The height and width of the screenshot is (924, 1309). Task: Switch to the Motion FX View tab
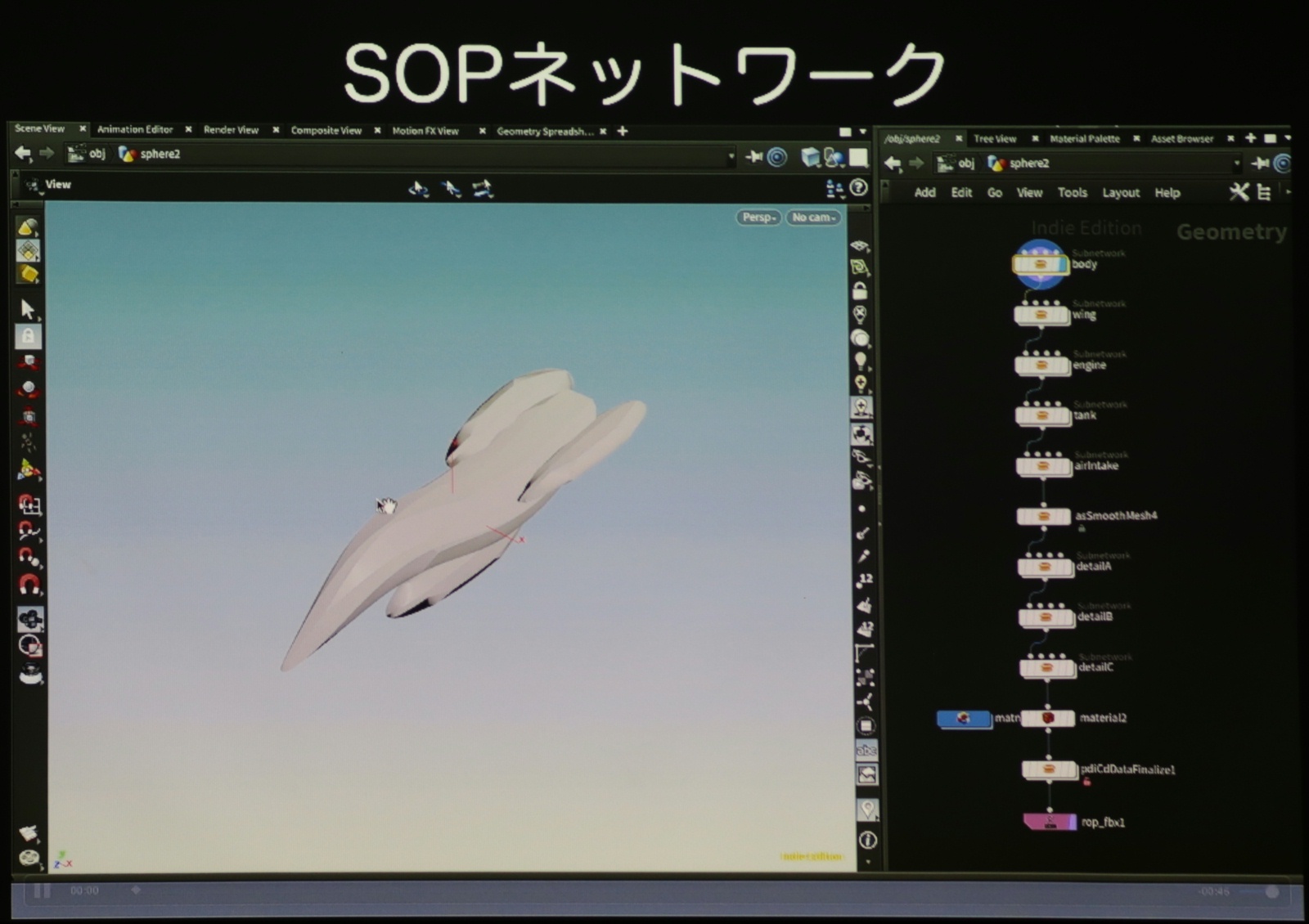point(425,131)
